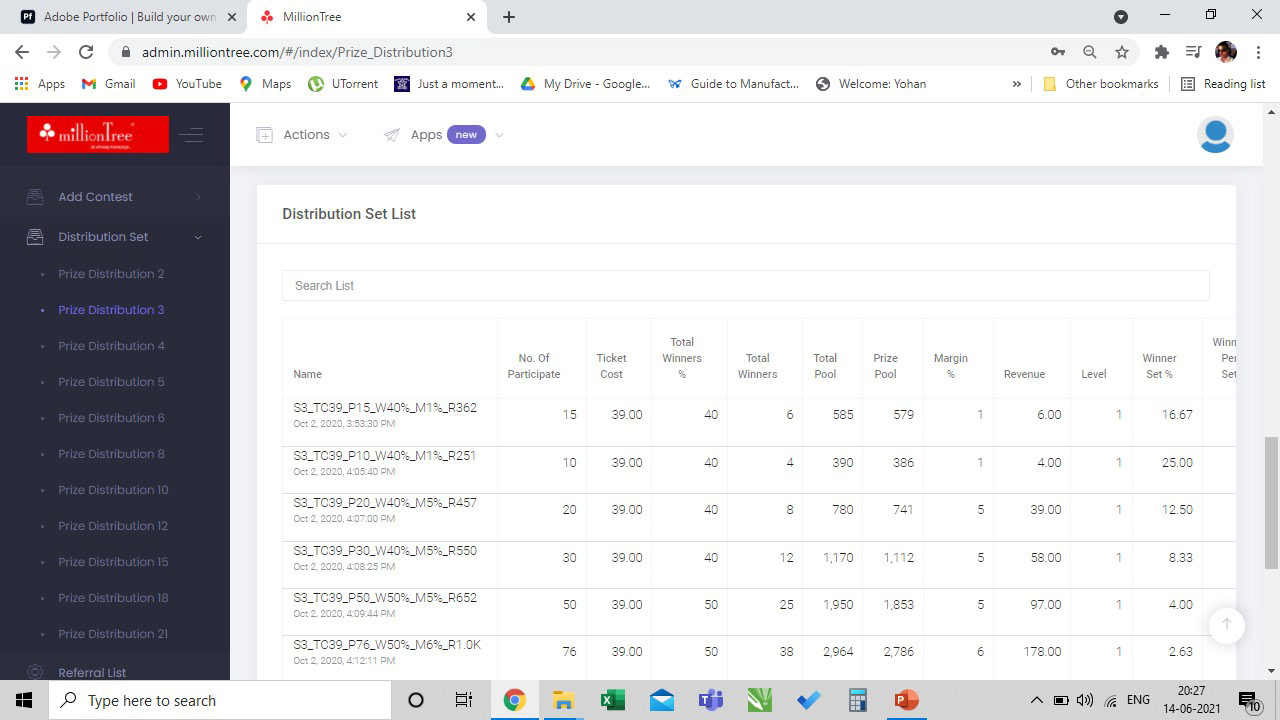
Task: Click the Add Contest sidebar icon
Action: point(35,197)
